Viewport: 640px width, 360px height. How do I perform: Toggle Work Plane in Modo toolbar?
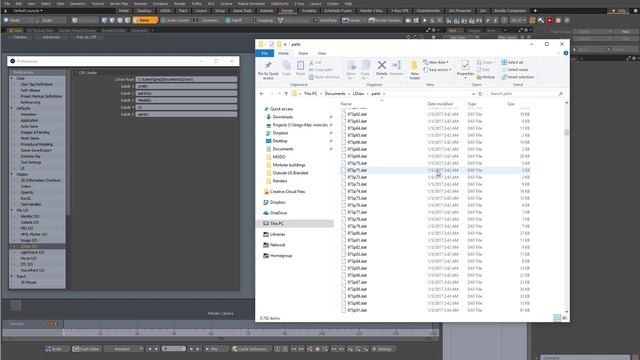pos(325,20)
